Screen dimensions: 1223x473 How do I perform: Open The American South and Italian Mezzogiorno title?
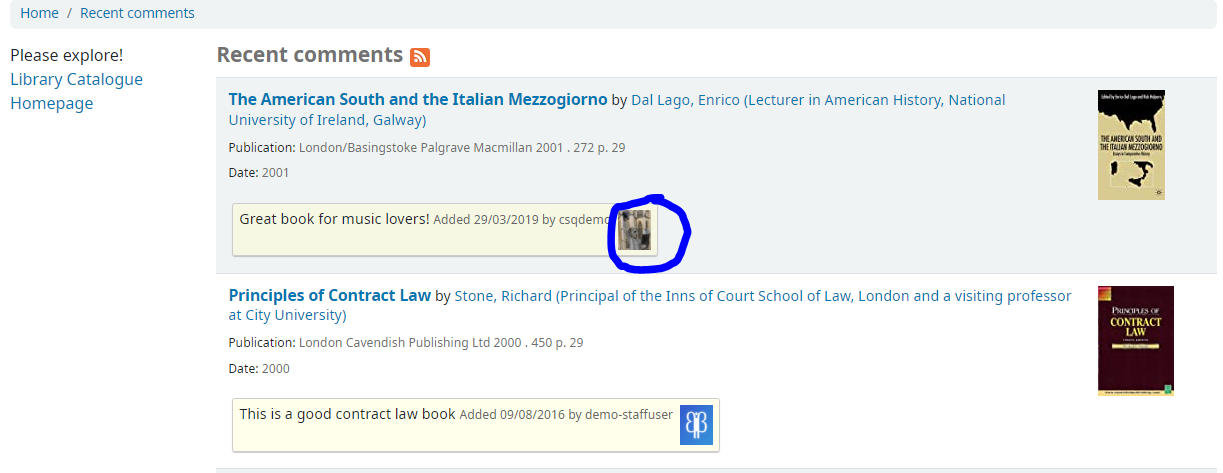coord(418,100)
